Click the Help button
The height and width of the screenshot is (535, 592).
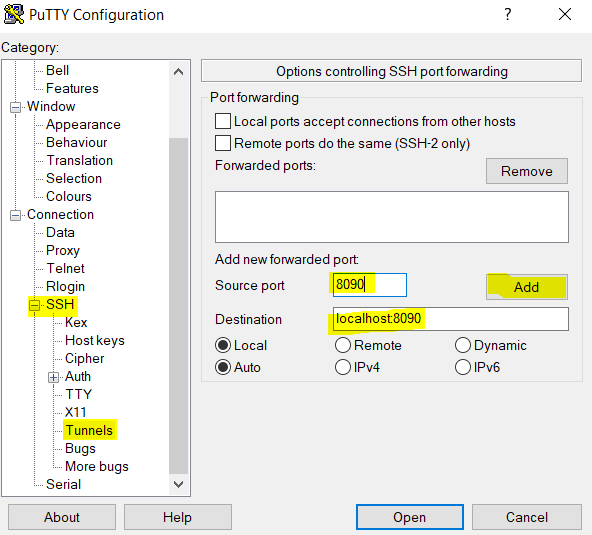pyautogui.click(x=177, y=517)
